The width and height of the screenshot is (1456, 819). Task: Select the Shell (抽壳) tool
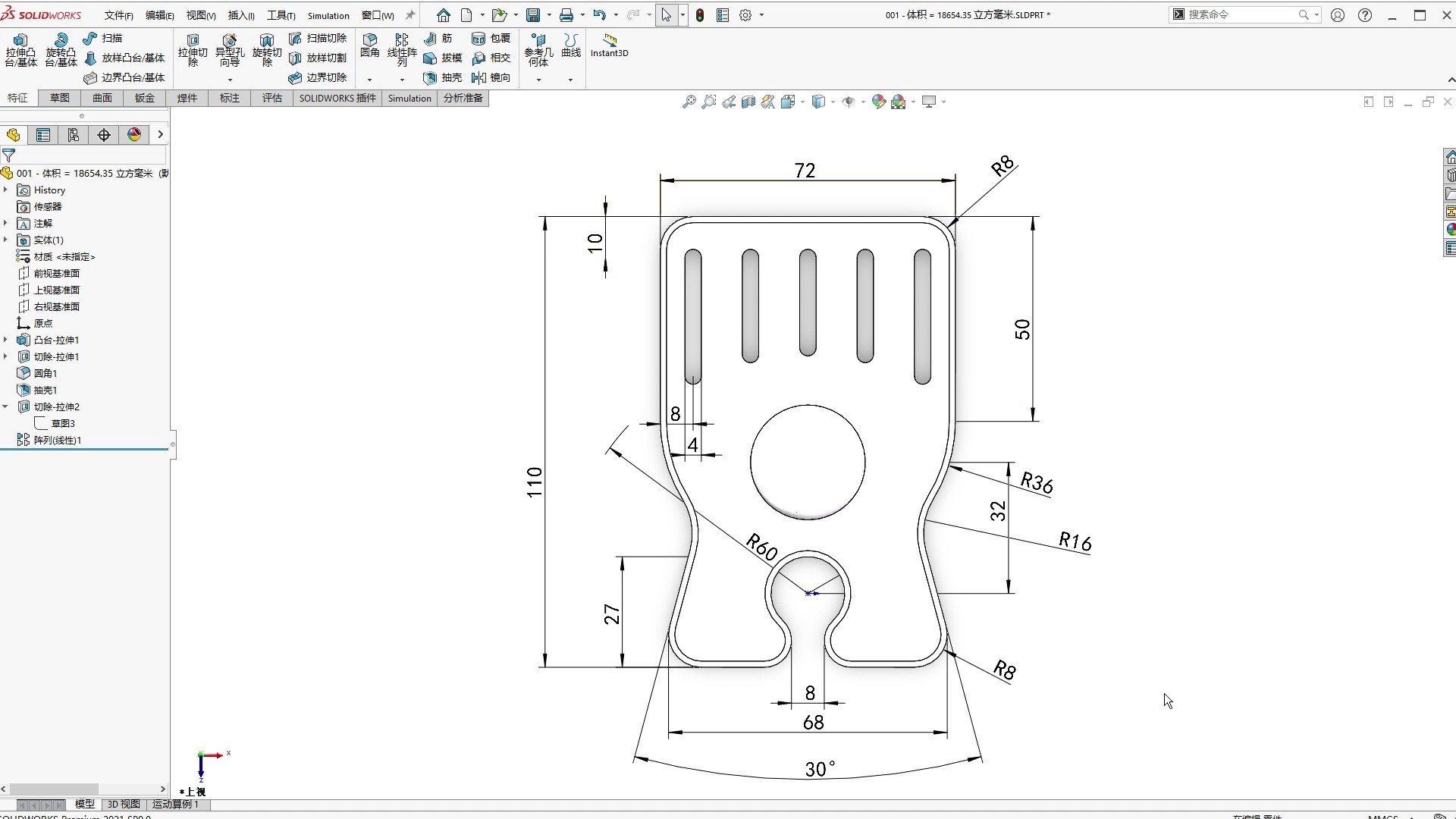(443, 77)
